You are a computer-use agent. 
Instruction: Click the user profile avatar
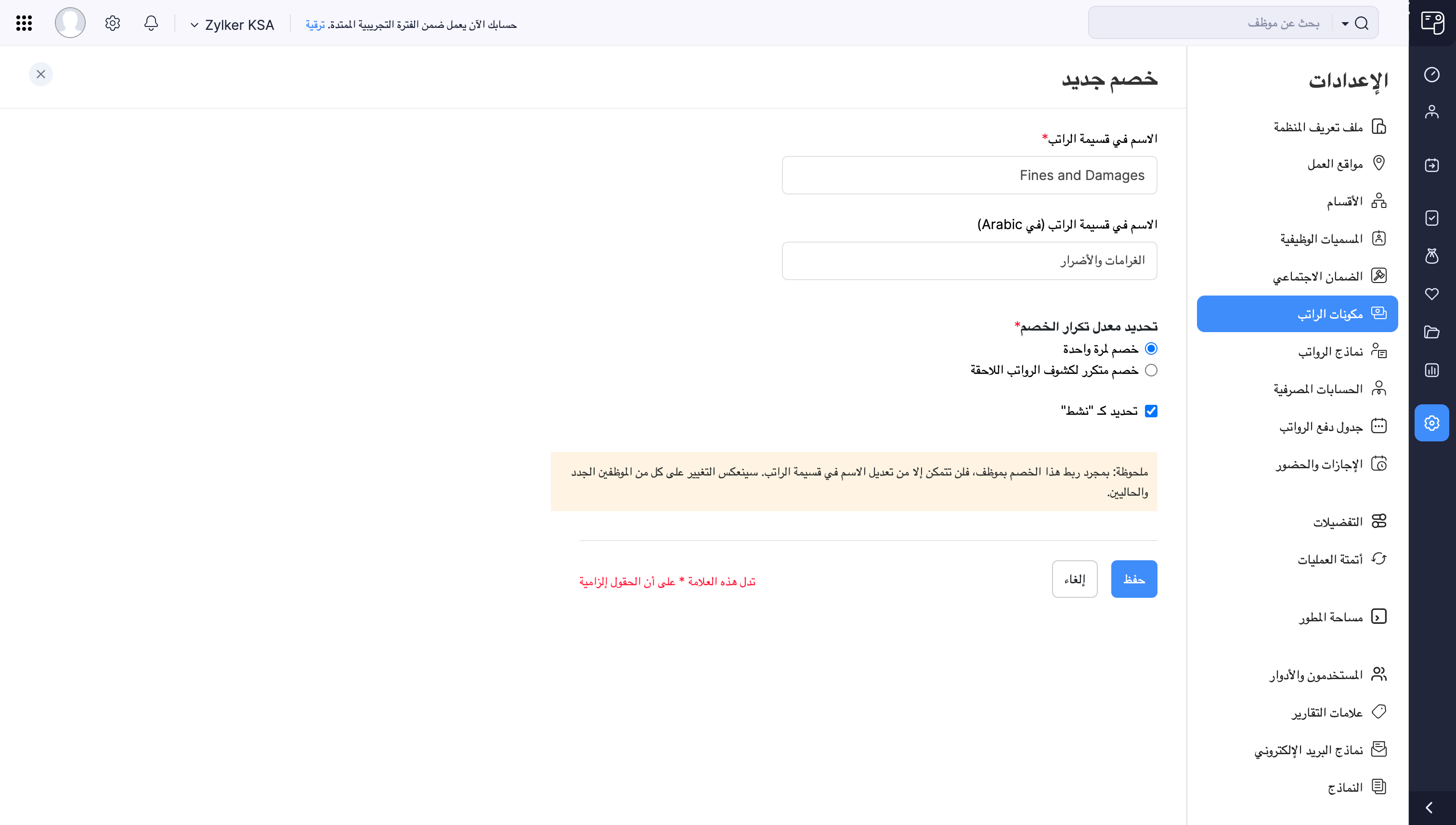(70, 23)
